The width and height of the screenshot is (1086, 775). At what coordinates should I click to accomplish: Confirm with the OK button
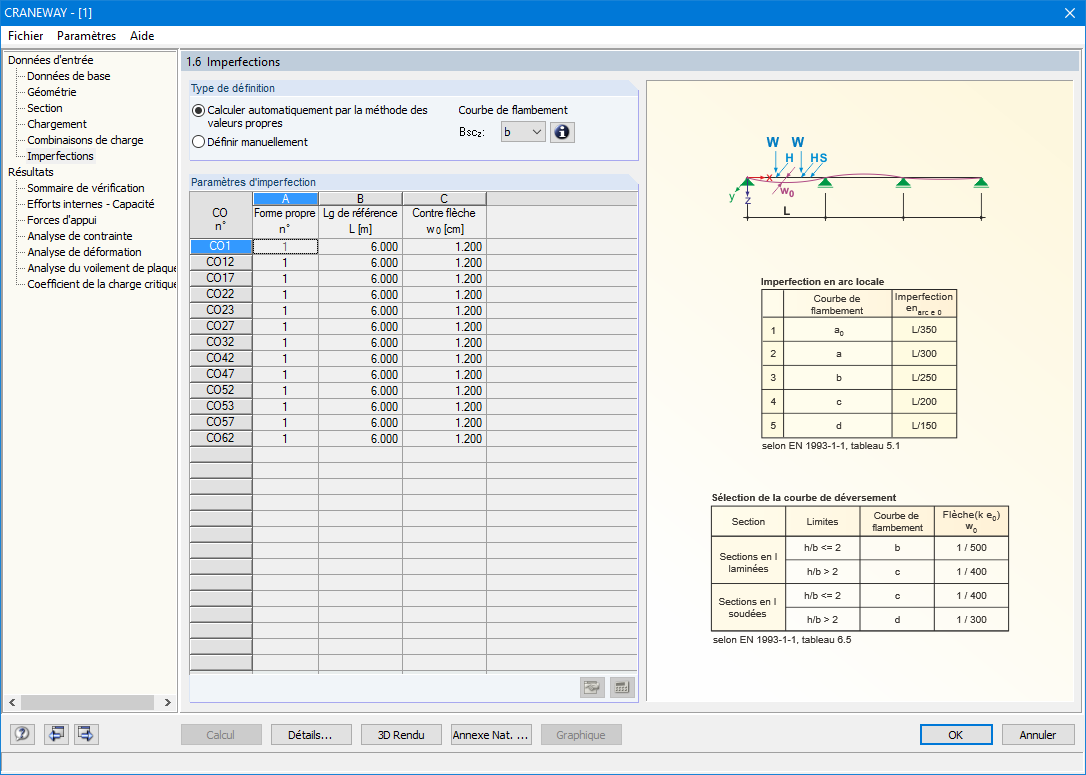tap(956, 735)
